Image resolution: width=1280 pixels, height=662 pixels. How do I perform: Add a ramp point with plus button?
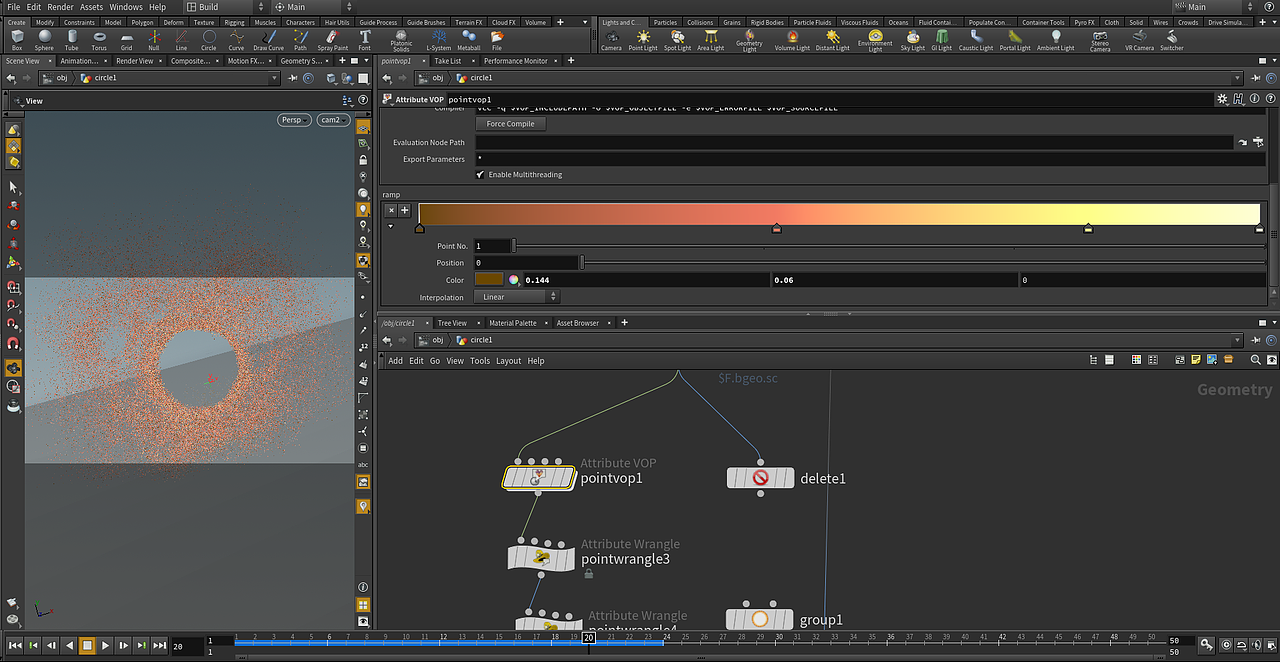pyautogui.click(x=405, y=210)
